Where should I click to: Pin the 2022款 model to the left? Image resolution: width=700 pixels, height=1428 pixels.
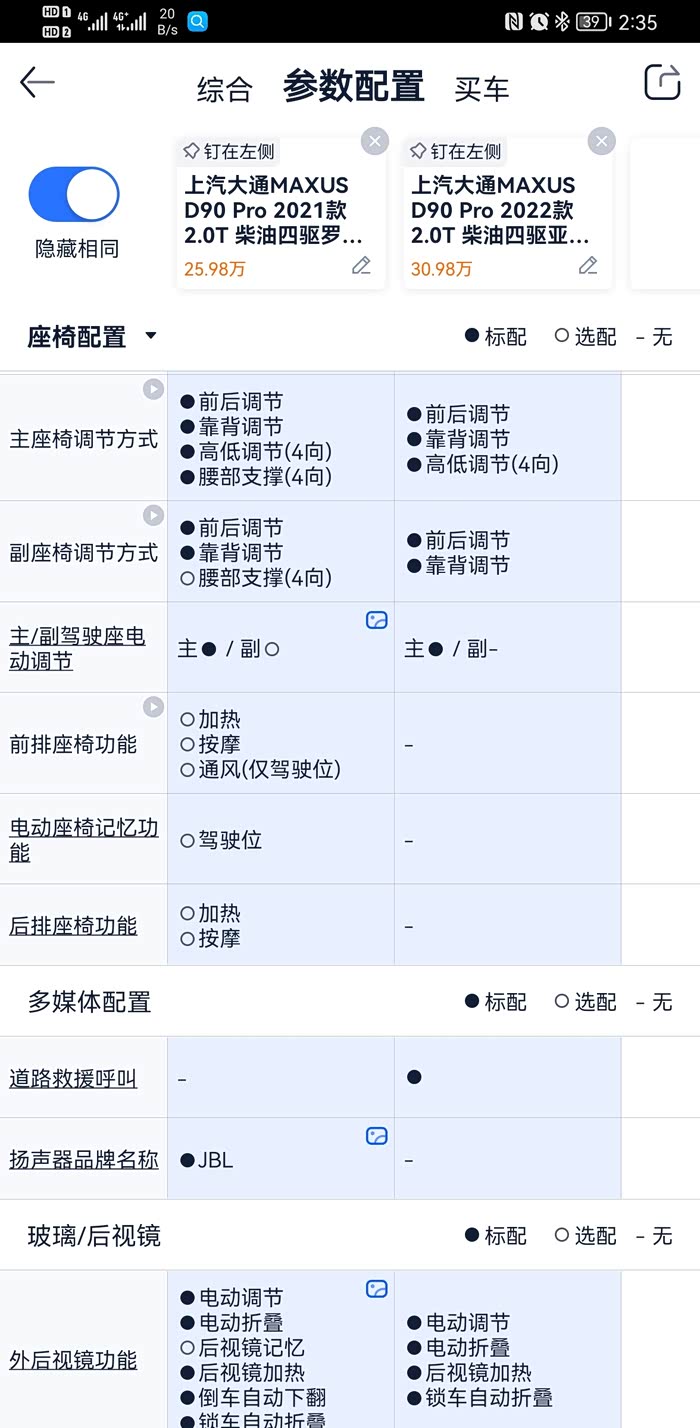(x=456, y=152)
